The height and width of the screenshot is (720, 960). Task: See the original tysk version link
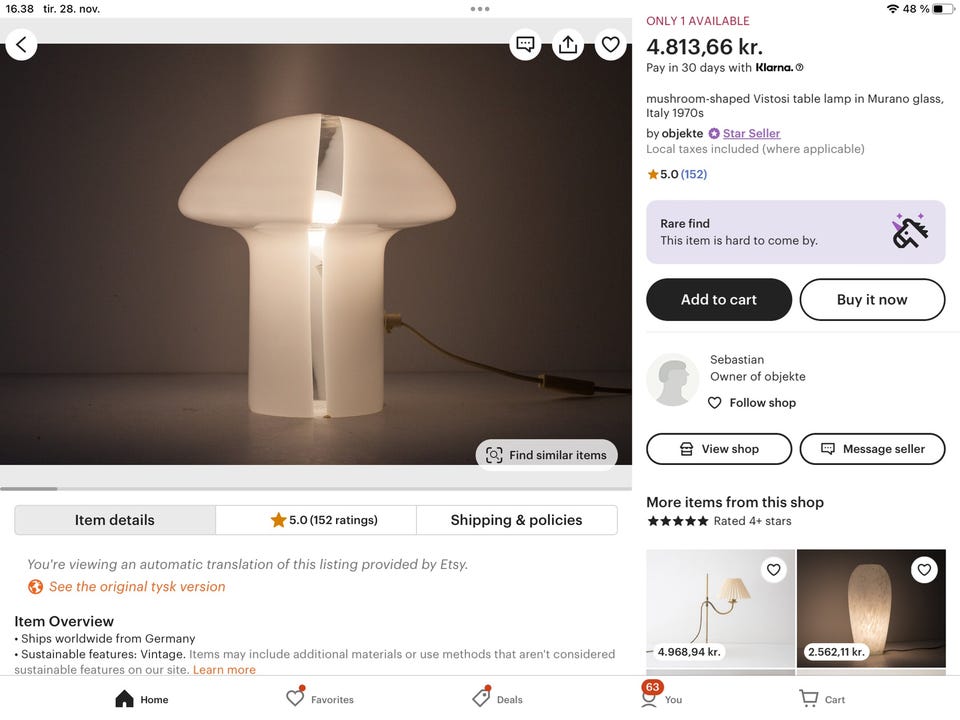tap(137, 587)
